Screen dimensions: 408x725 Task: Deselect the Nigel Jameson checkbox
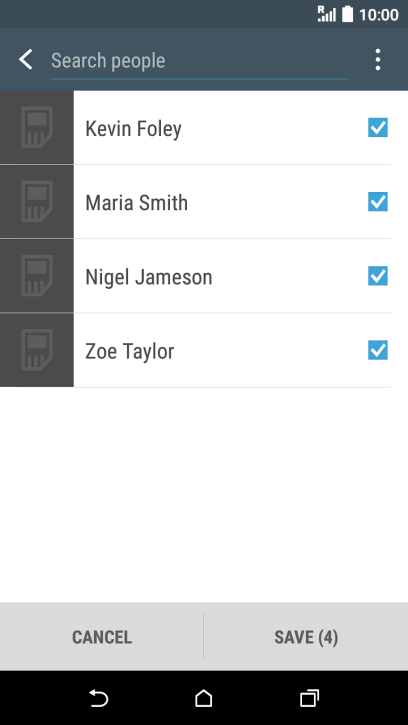click(378, 276)
